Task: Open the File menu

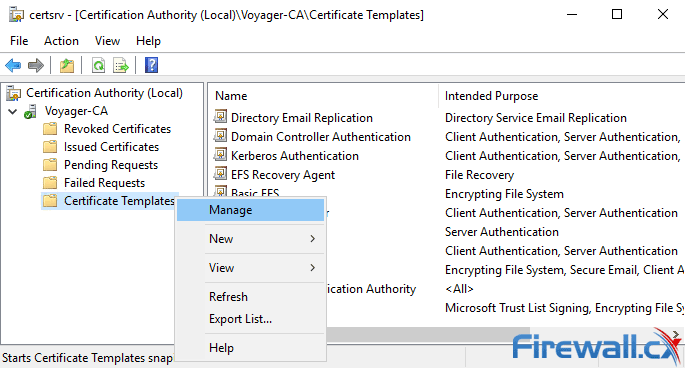Action: click(19, 41)
